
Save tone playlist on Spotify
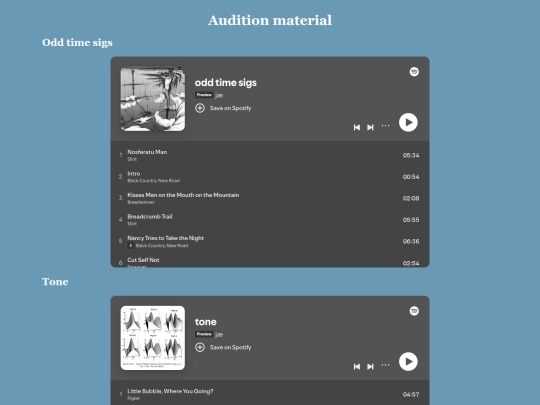pos(223,347)
